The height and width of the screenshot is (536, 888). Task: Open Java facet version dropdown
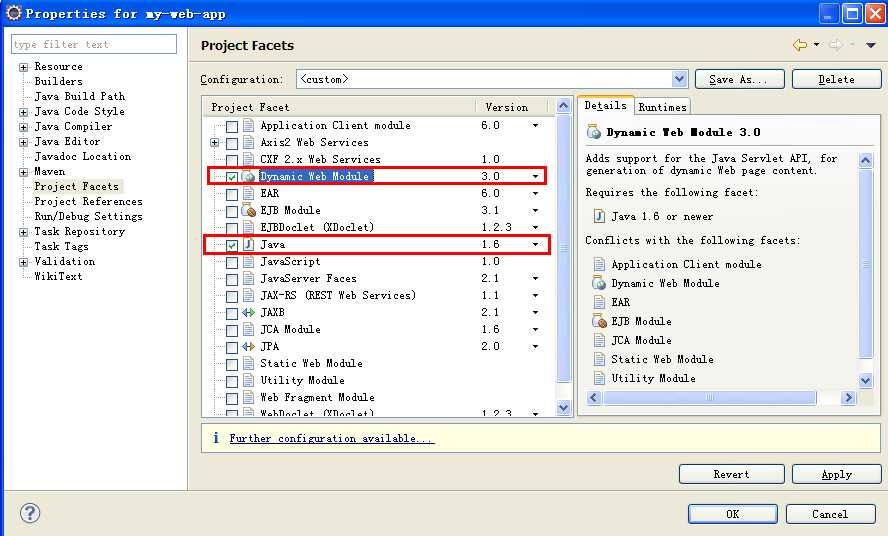[x=535, y=244]
